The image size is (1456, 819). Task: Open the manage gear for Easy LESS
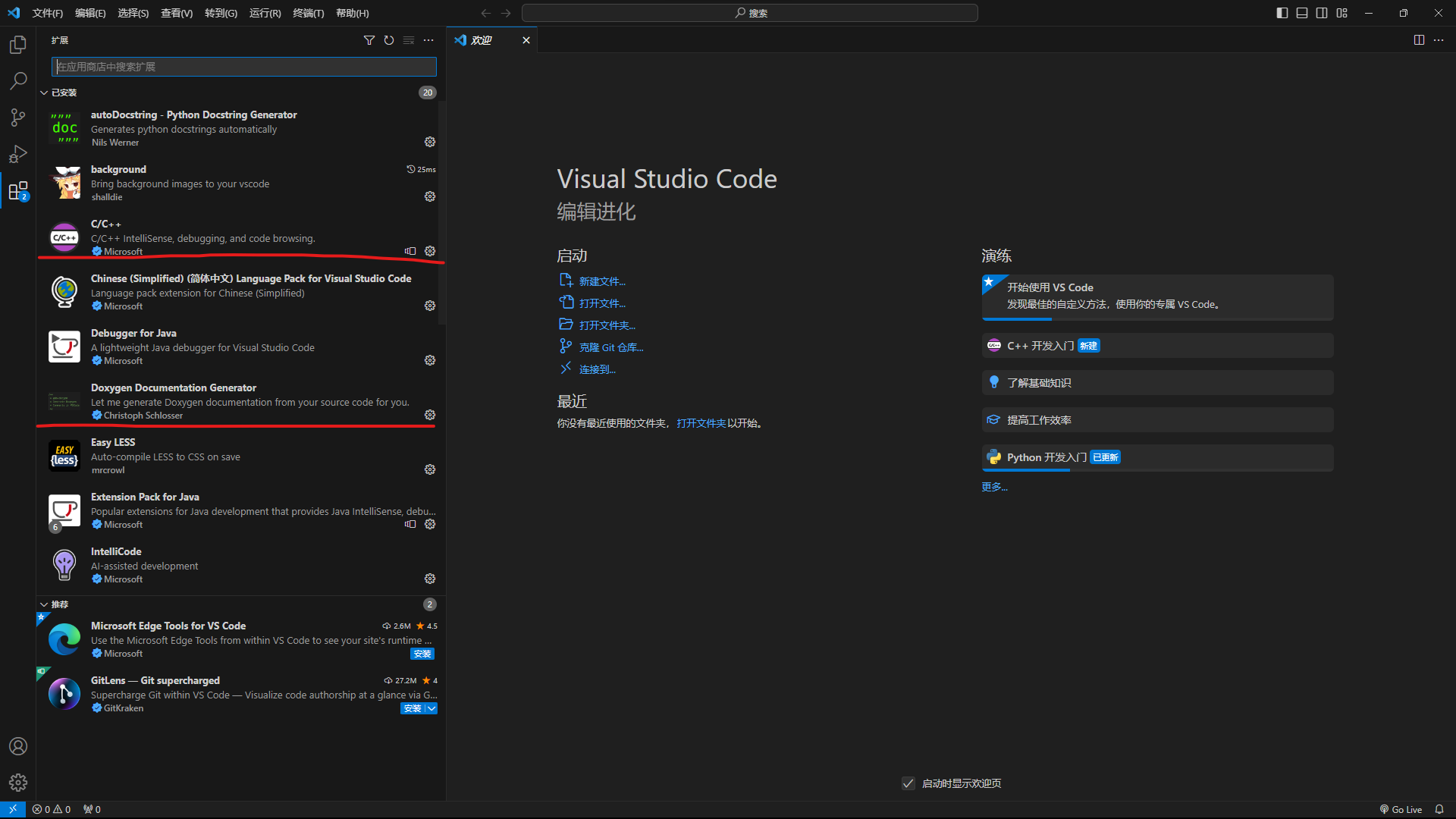(x=430, y=469)
